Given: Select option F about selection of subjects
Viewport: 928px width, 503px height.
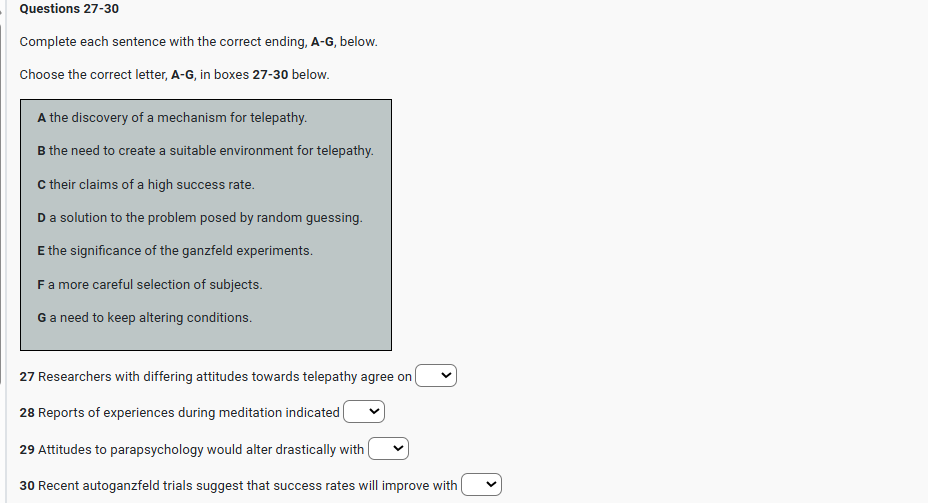Looking at the screenshot, I should [150, 284].
